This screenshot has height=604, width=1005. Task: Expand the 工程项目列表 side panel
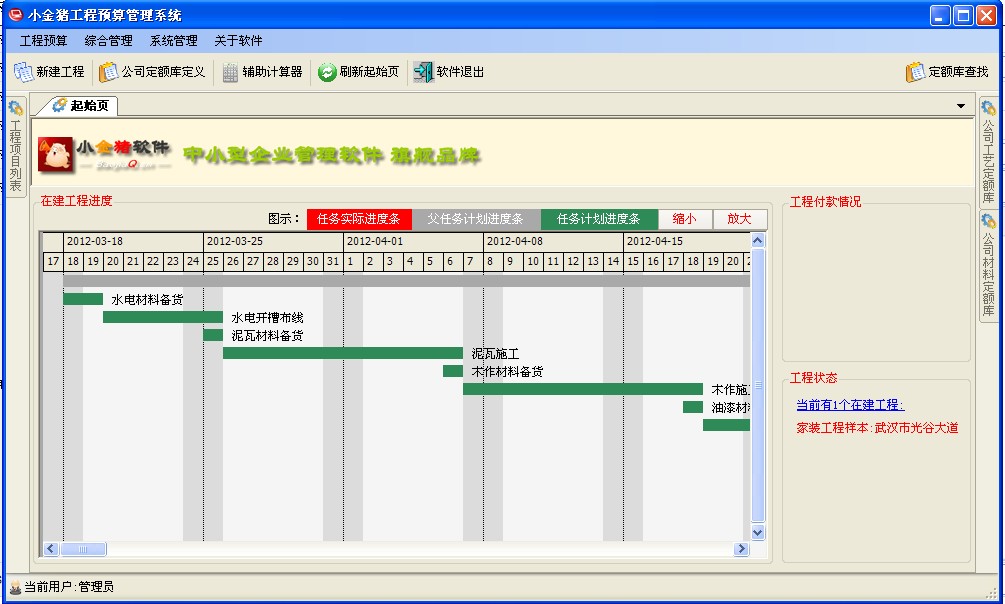coord(15,147)
